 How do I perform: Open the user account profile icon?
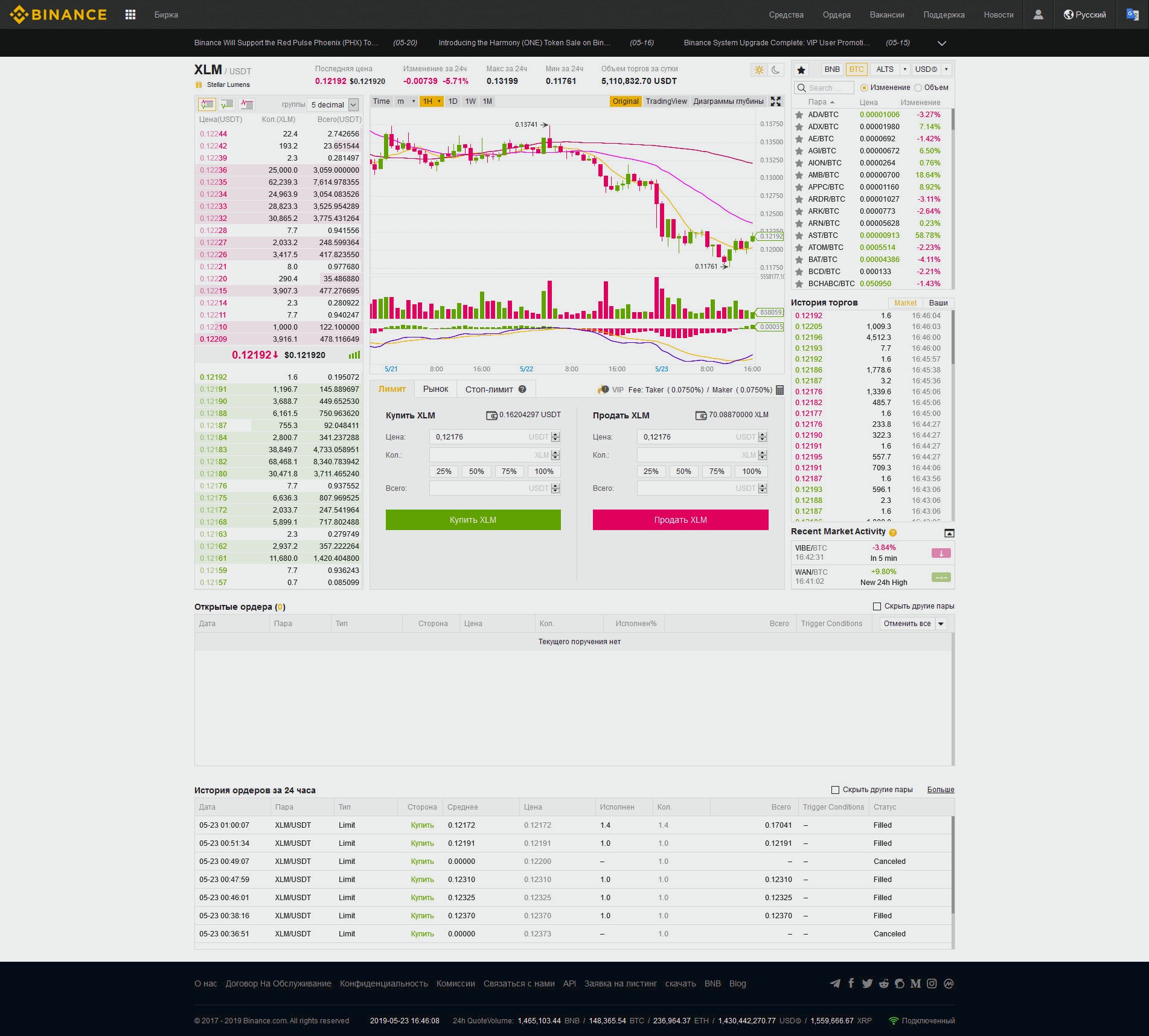click(x=1038, y=14)
